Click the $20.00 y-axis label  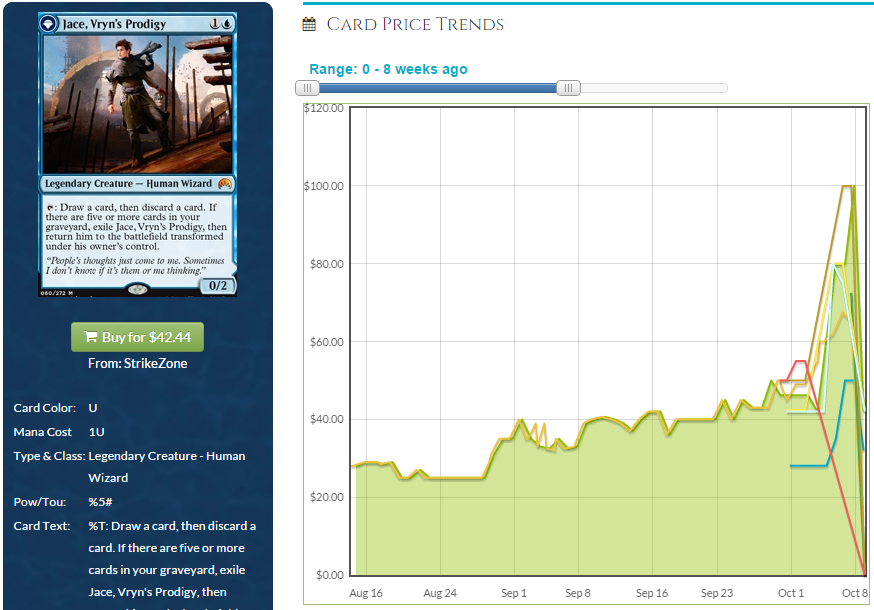(x=327, y=497)
